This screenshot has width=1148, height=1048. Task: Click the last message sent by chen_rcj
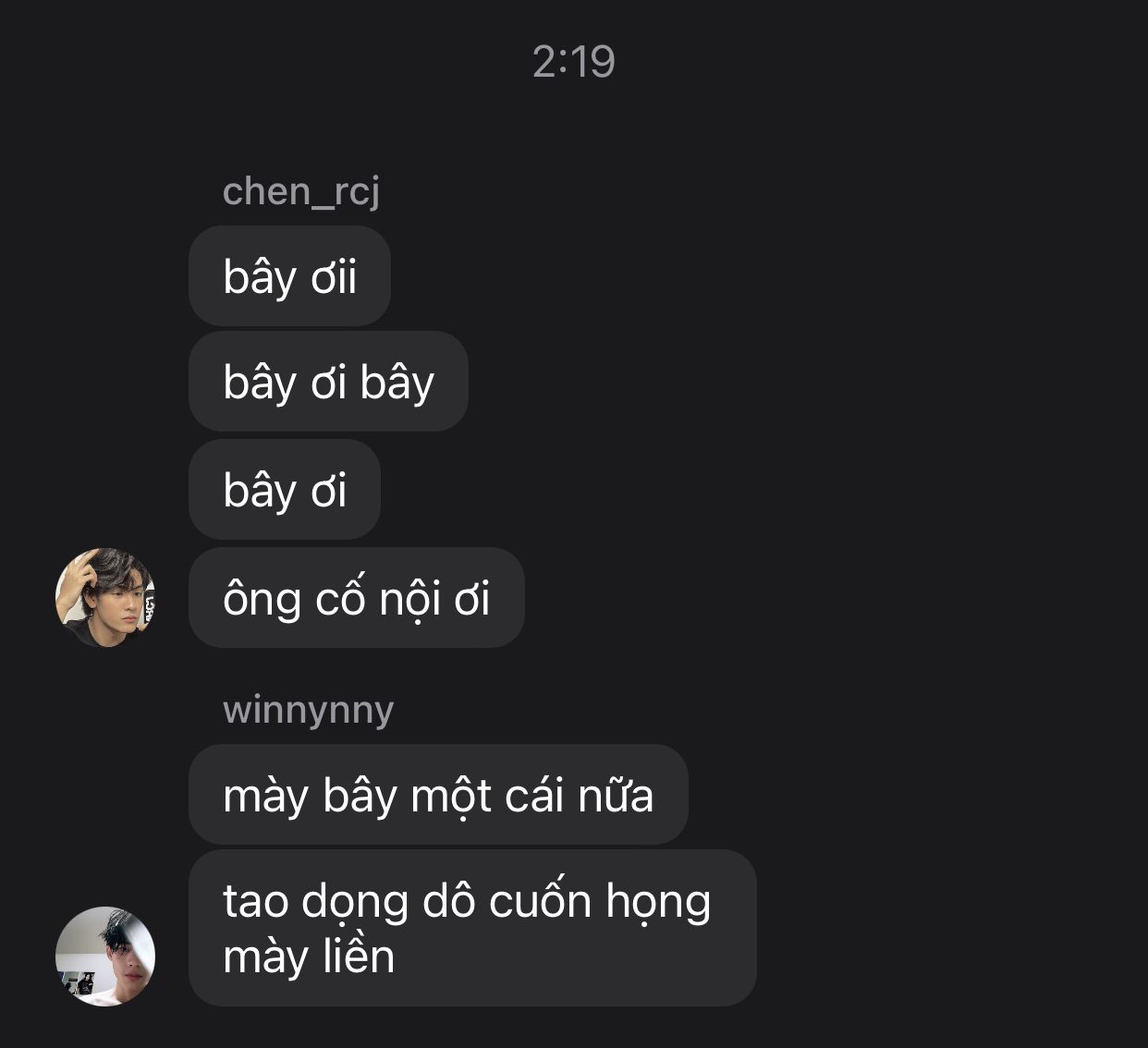click(357, 597)
